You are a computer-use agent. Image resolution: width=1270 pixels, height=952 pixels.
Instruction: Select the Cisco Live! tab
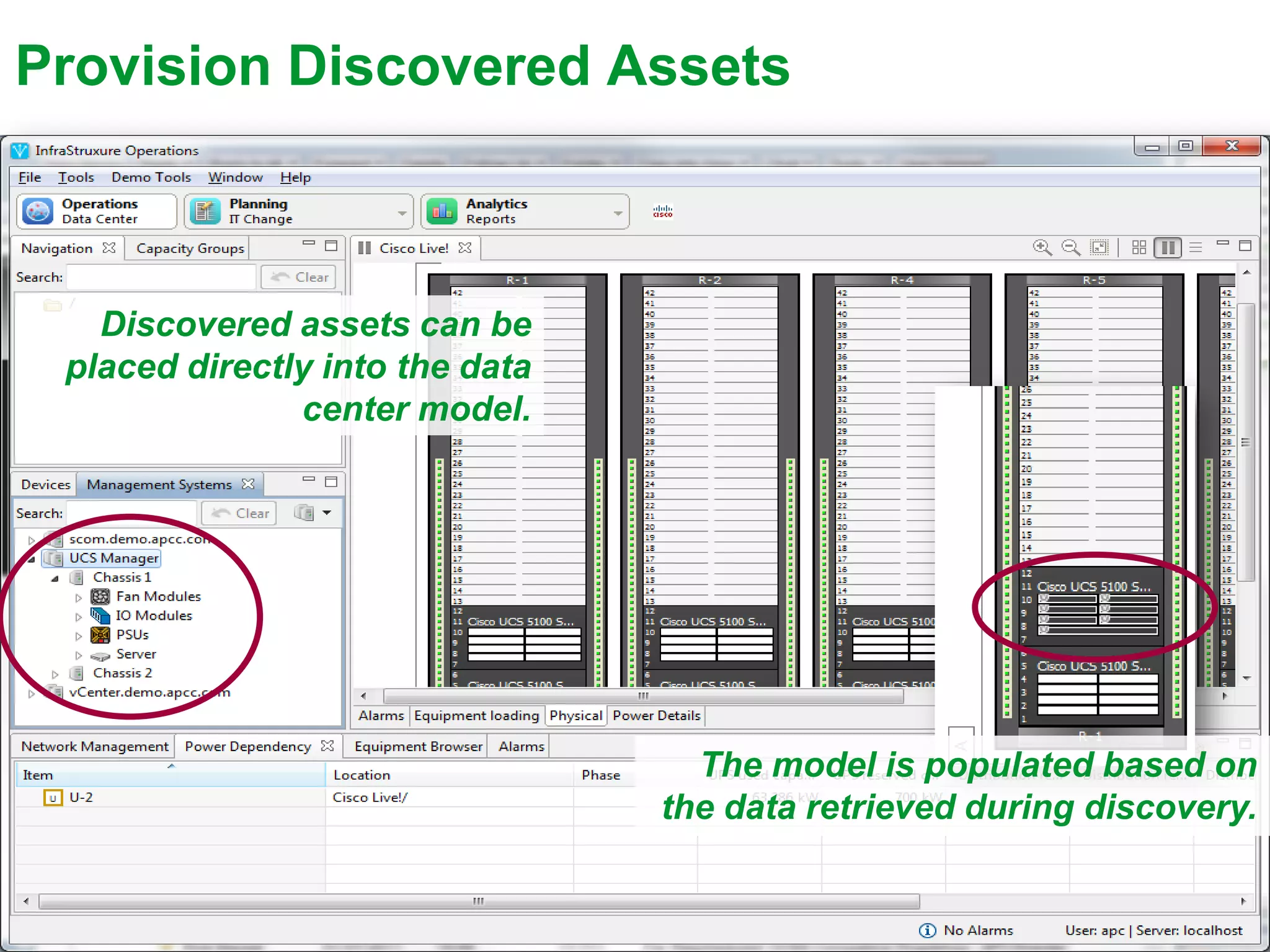click(x=414, y=249)
